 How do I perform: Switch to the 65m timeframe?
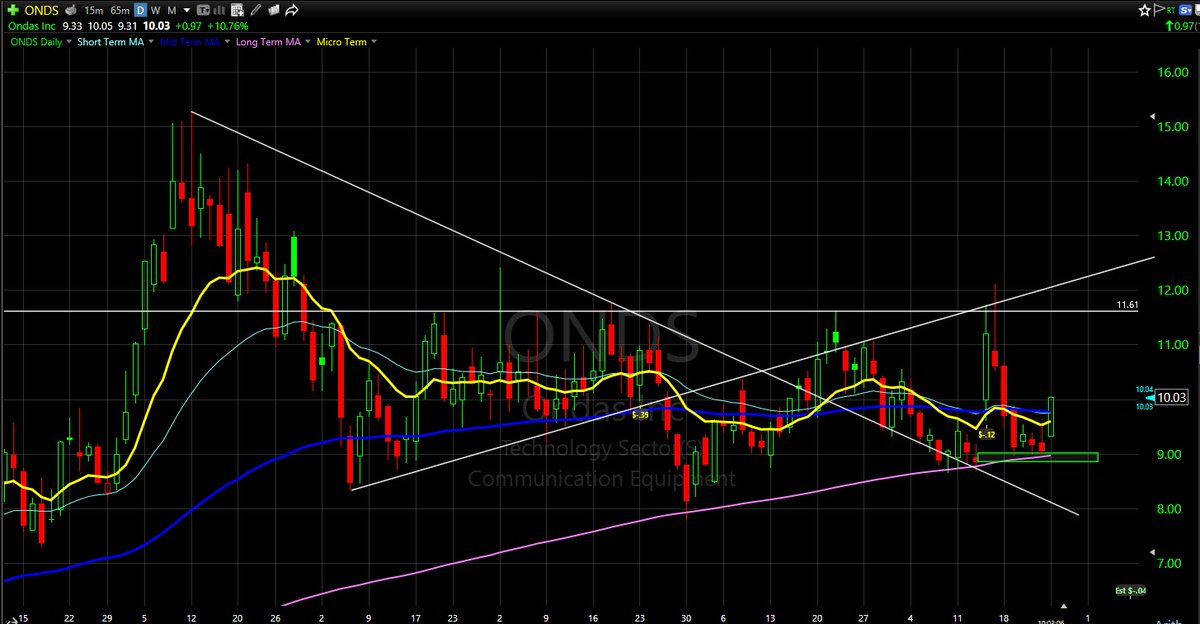point(120,11)
